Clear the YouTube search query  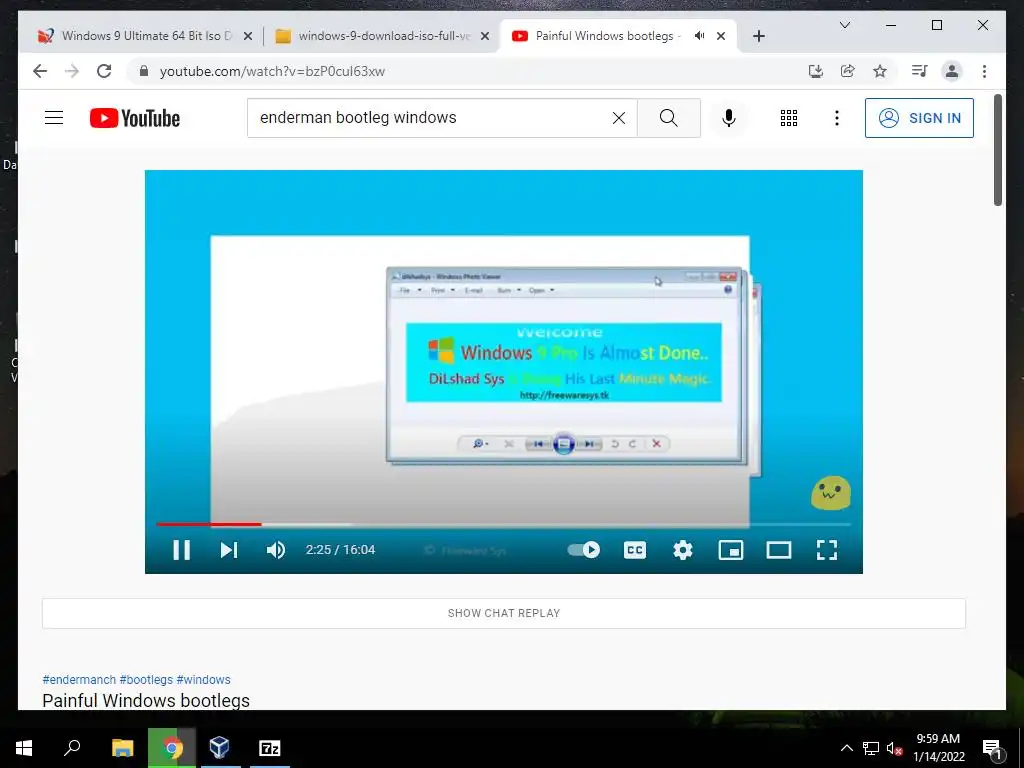618,118
